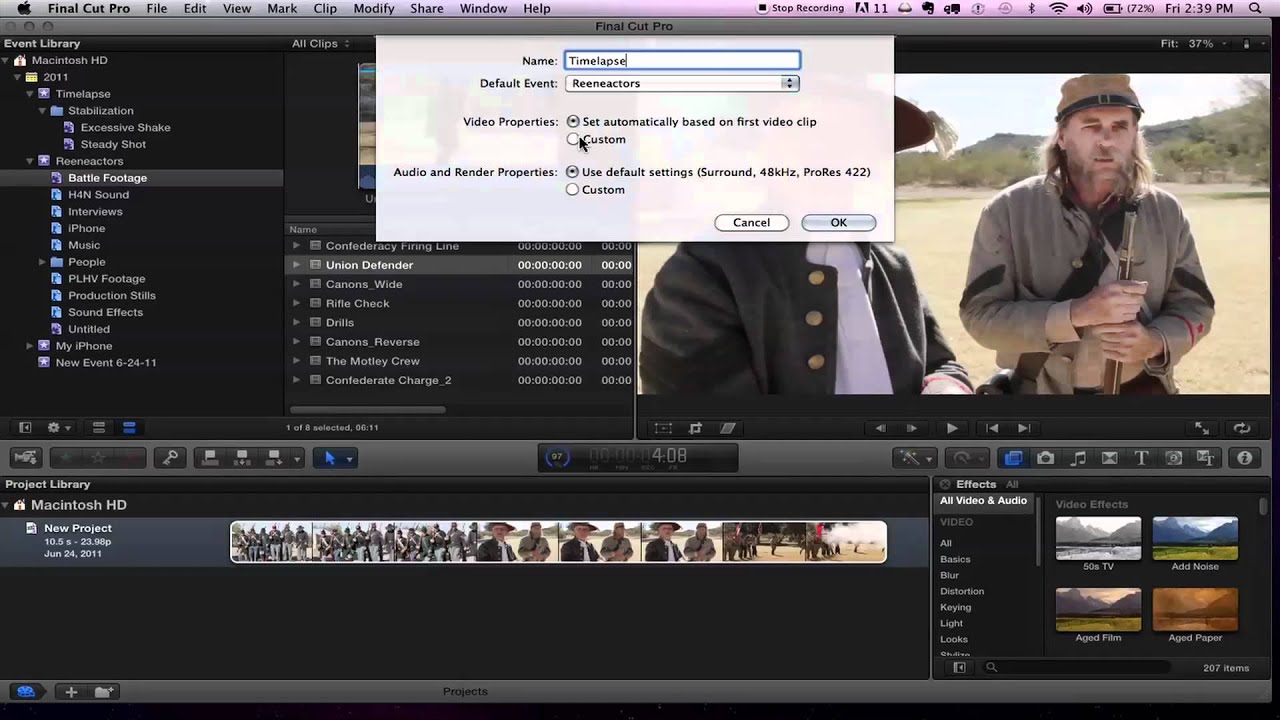This screenshot has width=1280, height=720.
Task: Click OK in the new project dialog
Action: click(838, 223)
